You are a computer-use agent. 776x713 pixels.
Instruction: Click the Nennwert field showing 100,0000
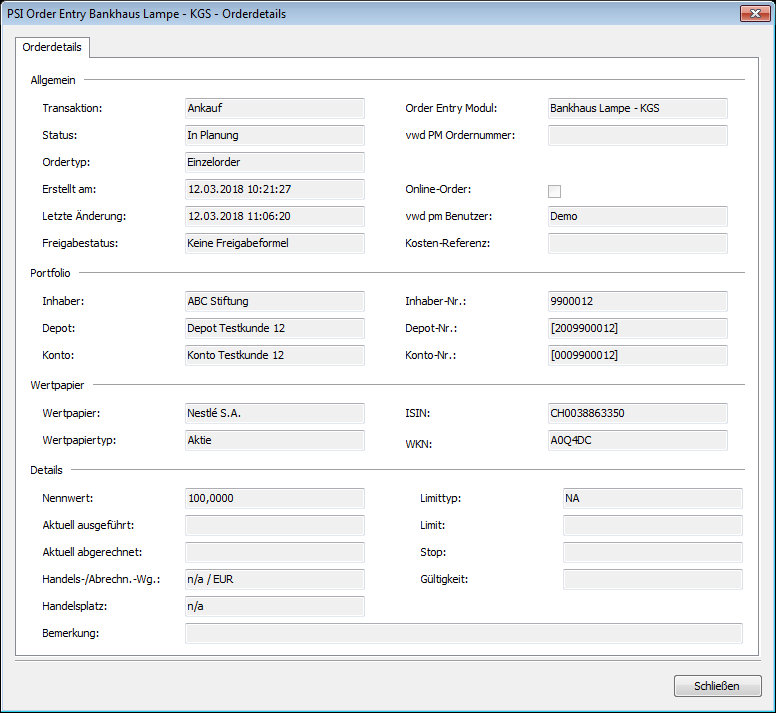coord(274,498)
